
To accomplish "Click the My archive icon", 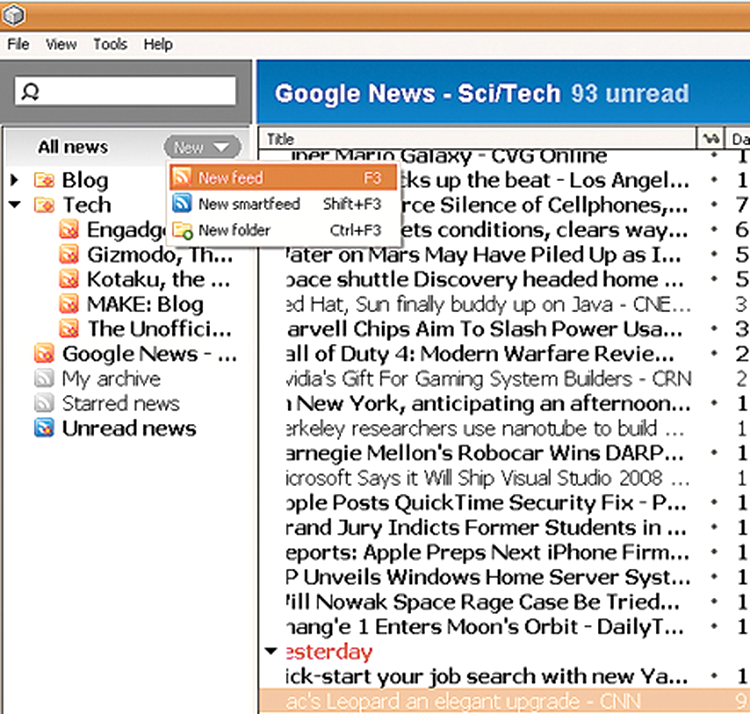I will click(x=44, y=379).
